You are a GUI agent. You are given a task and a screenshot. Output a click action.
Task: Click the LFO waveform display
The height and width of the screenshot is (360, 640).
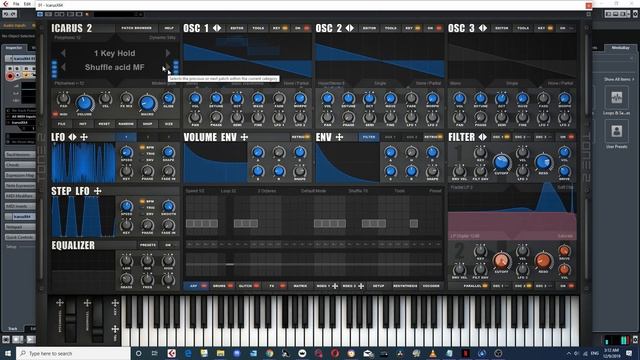[83, 162]
